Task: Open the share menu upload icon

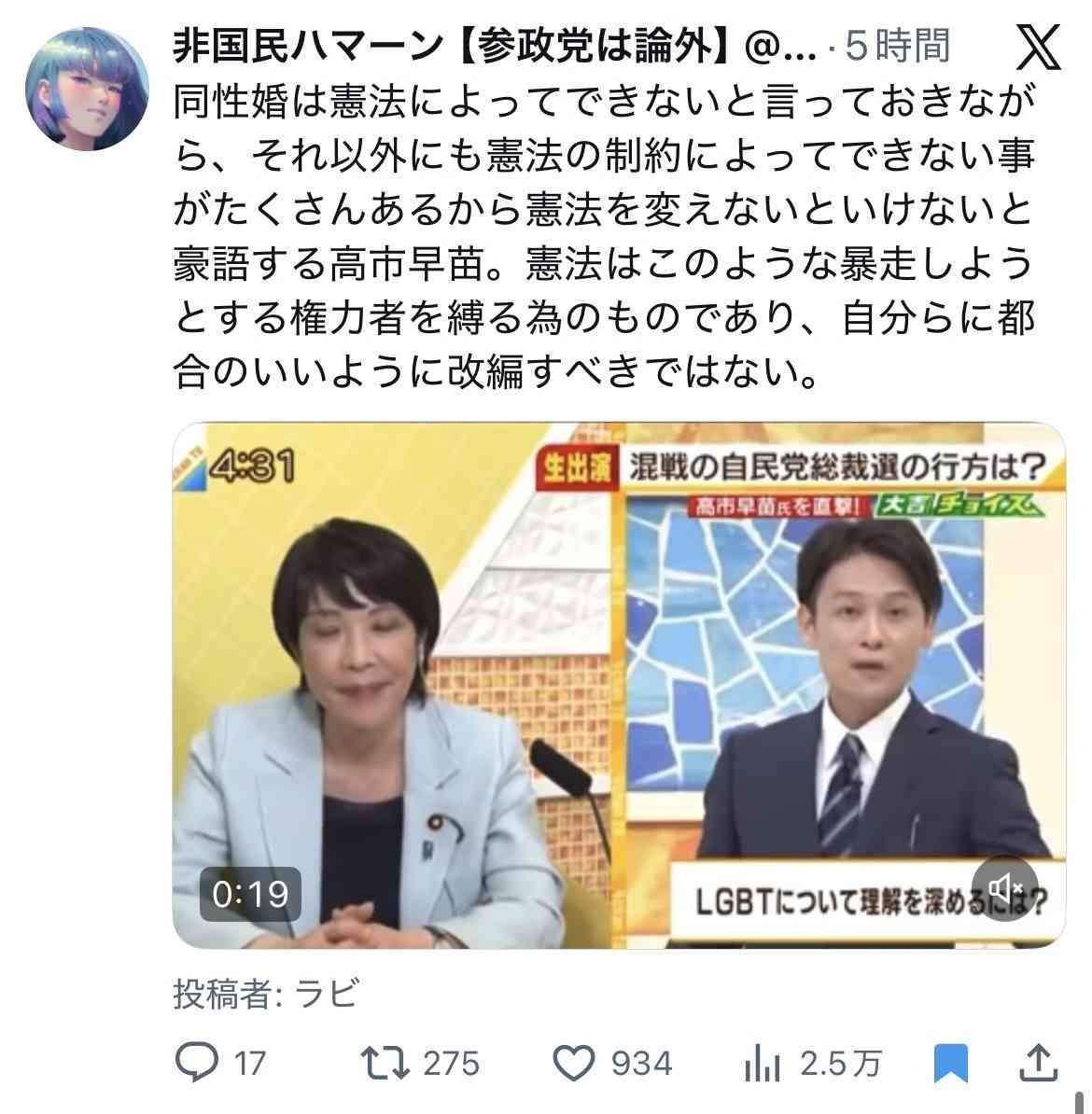Action: pyautogui.click(x=1040, y=1063)
